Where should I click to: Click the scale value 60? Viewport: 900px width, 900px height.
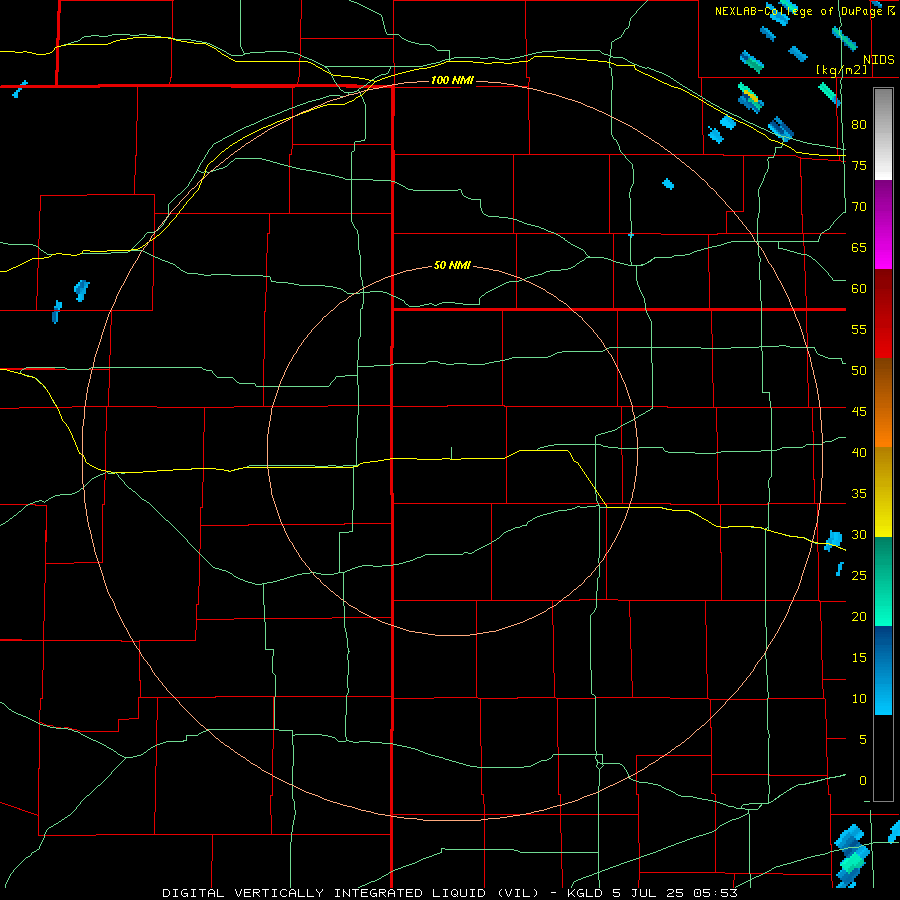coord(859,288)
